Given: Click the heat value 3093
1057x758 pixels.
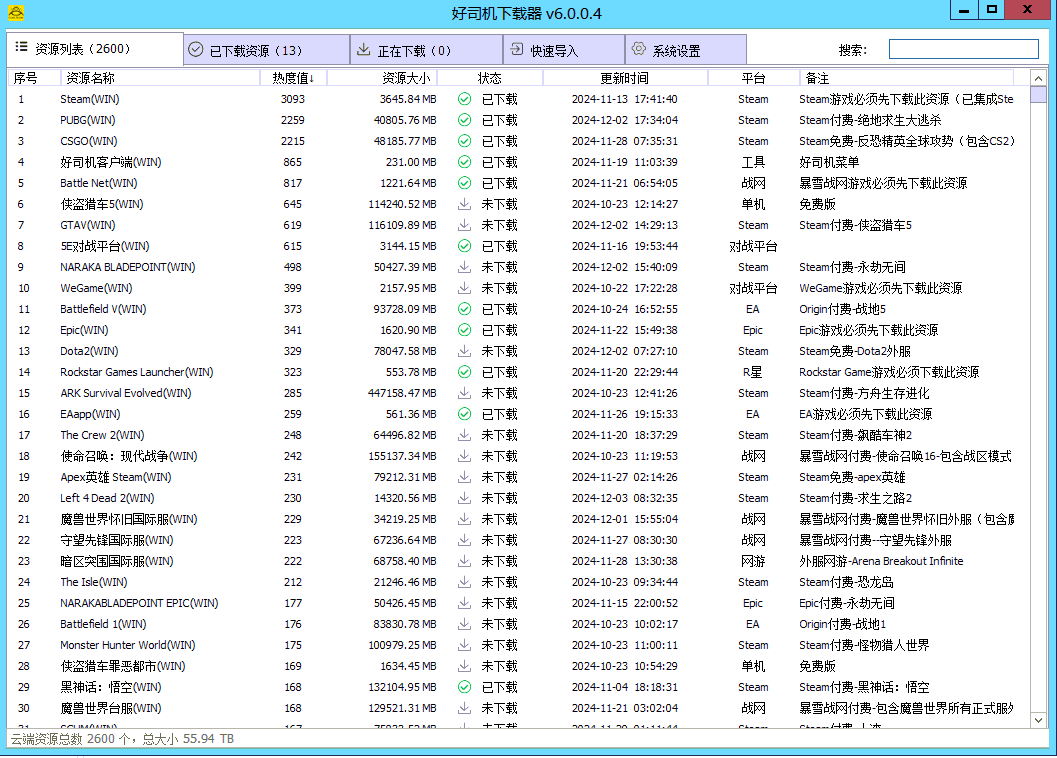Looking at the screenshot, I should [293, 99].
